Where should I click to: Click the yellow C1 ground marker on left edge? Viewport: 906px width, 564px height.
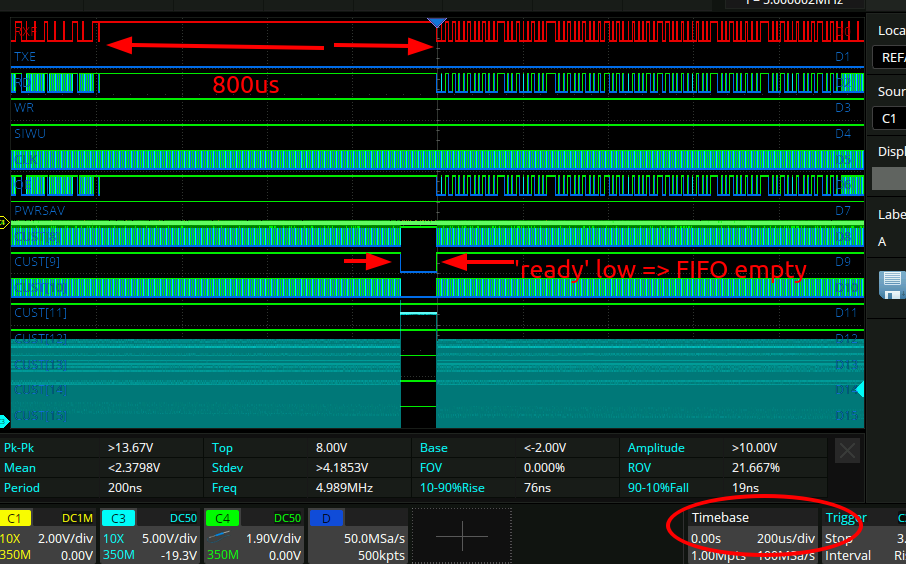click(x=5, y=222)
